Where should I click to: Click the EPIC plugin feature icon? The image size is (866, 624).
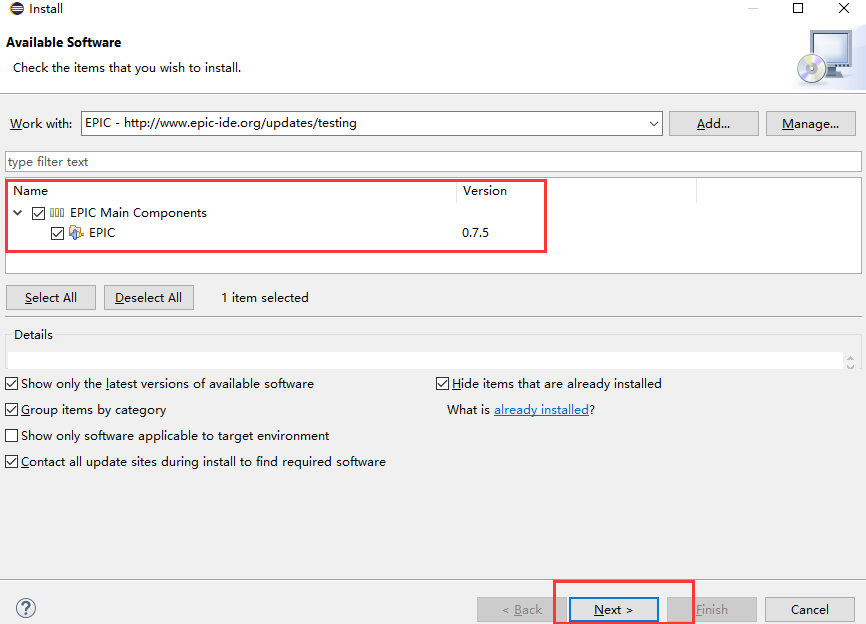[x=76, y=233]
